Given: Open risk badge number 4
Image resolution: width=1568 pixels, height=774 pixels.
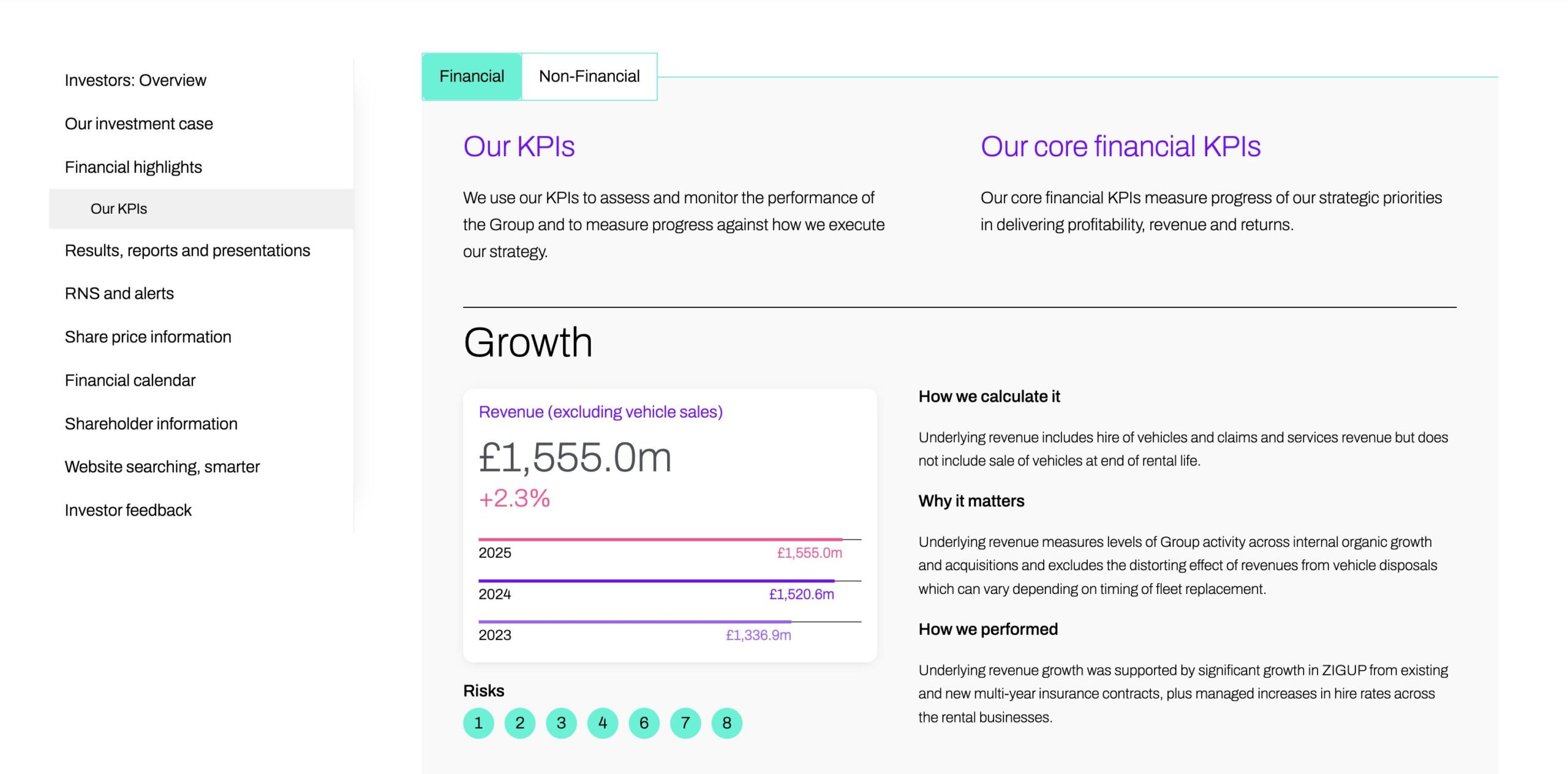Looking at the screenshot, I should click(x=603, y=723).
